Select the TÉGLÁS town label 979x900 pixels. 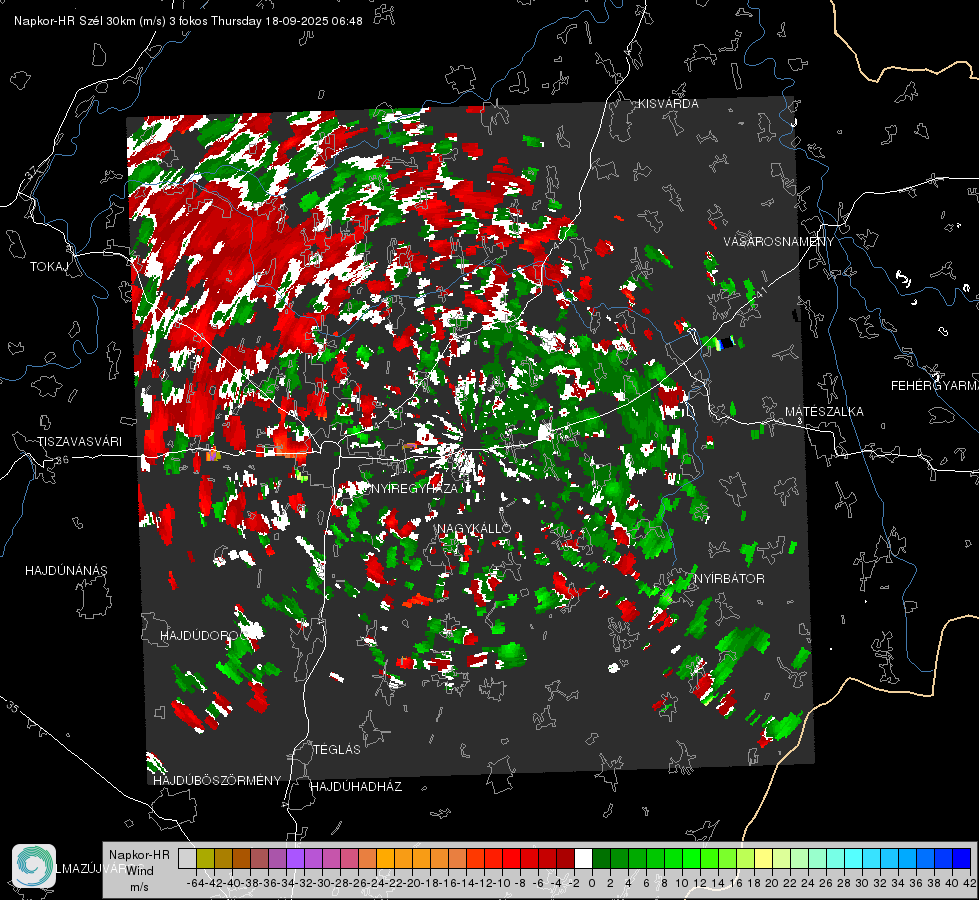337,749
